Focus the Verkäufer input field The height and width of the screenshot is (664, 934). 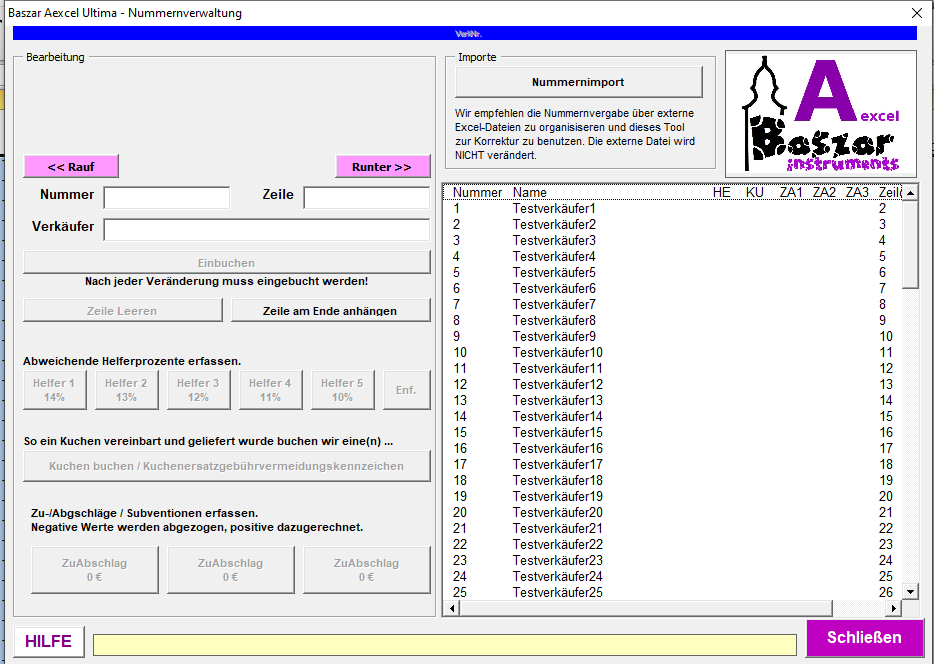point(266,230)
